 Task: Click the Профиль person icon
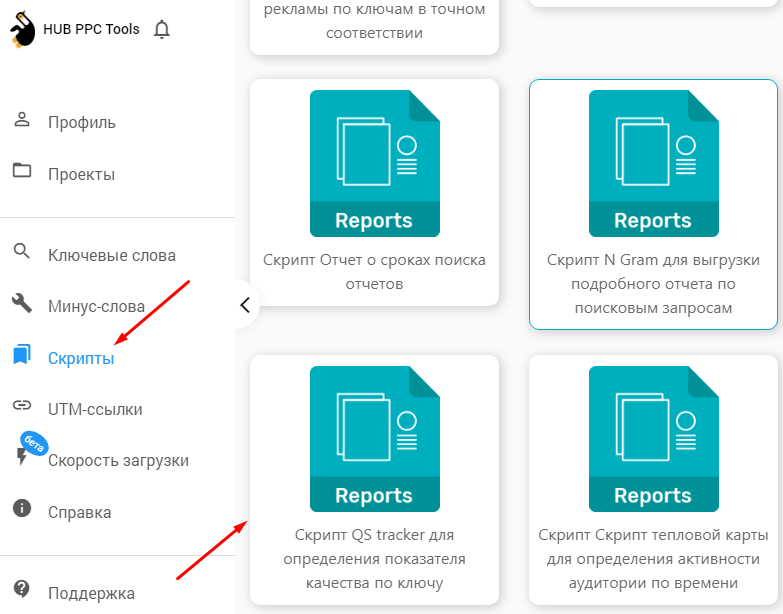21,120
